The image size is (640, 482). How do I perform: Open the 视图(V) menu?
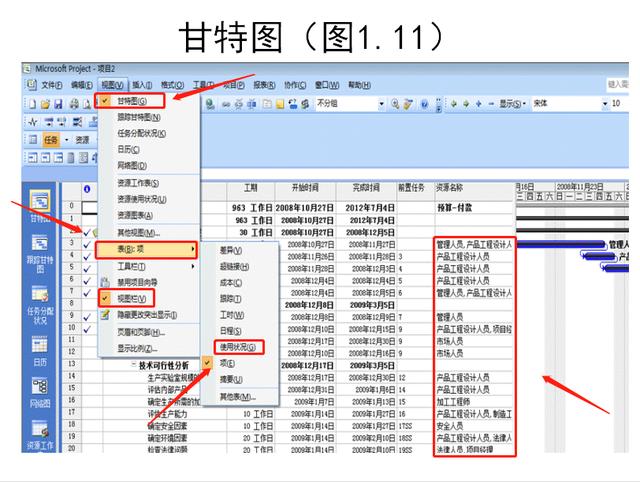[x=112, y=85]
